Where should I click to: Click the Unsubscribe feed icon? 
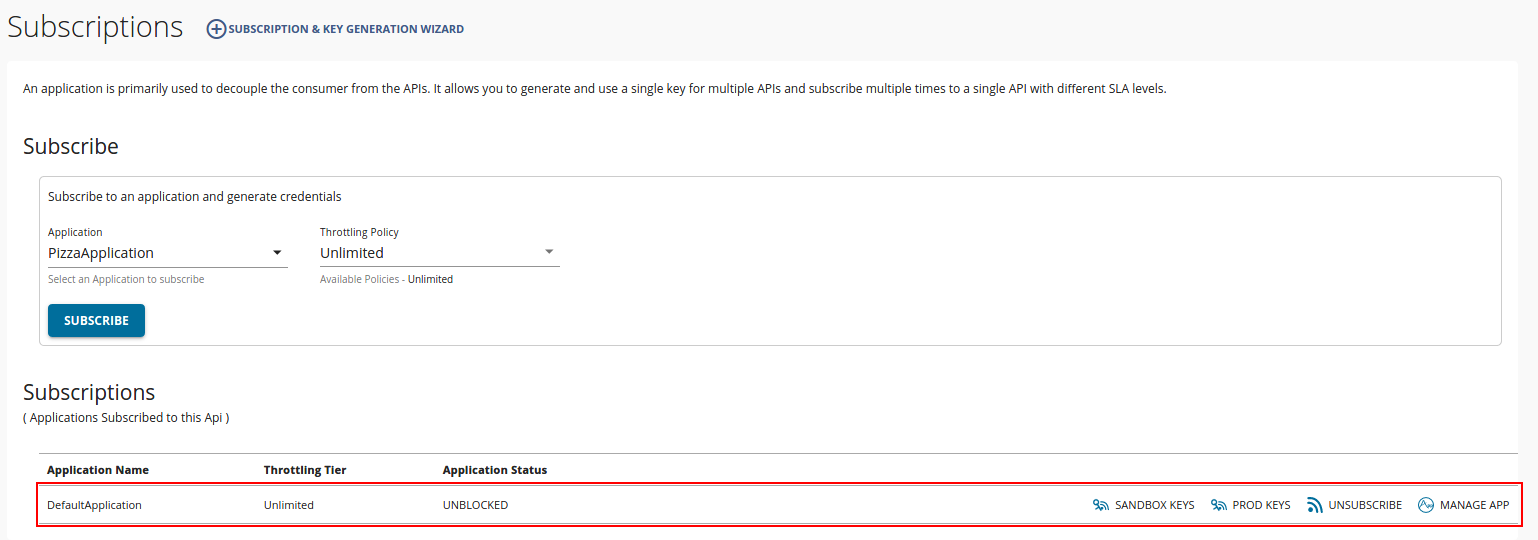click(1315, 505)
